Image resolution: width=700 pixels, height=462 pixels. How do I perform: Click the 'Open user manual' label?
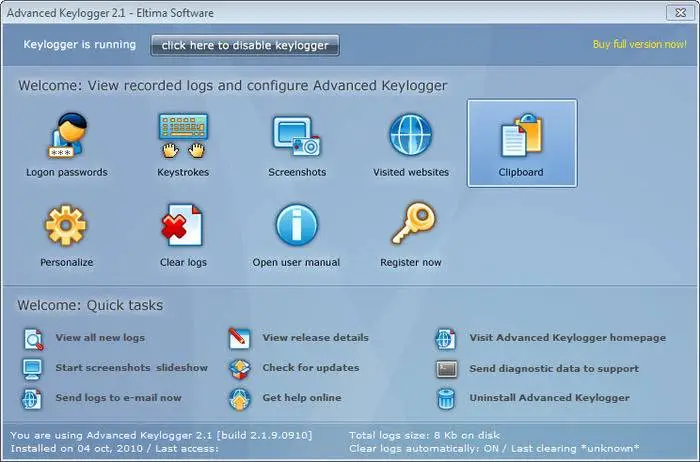[x=296, y=262]
